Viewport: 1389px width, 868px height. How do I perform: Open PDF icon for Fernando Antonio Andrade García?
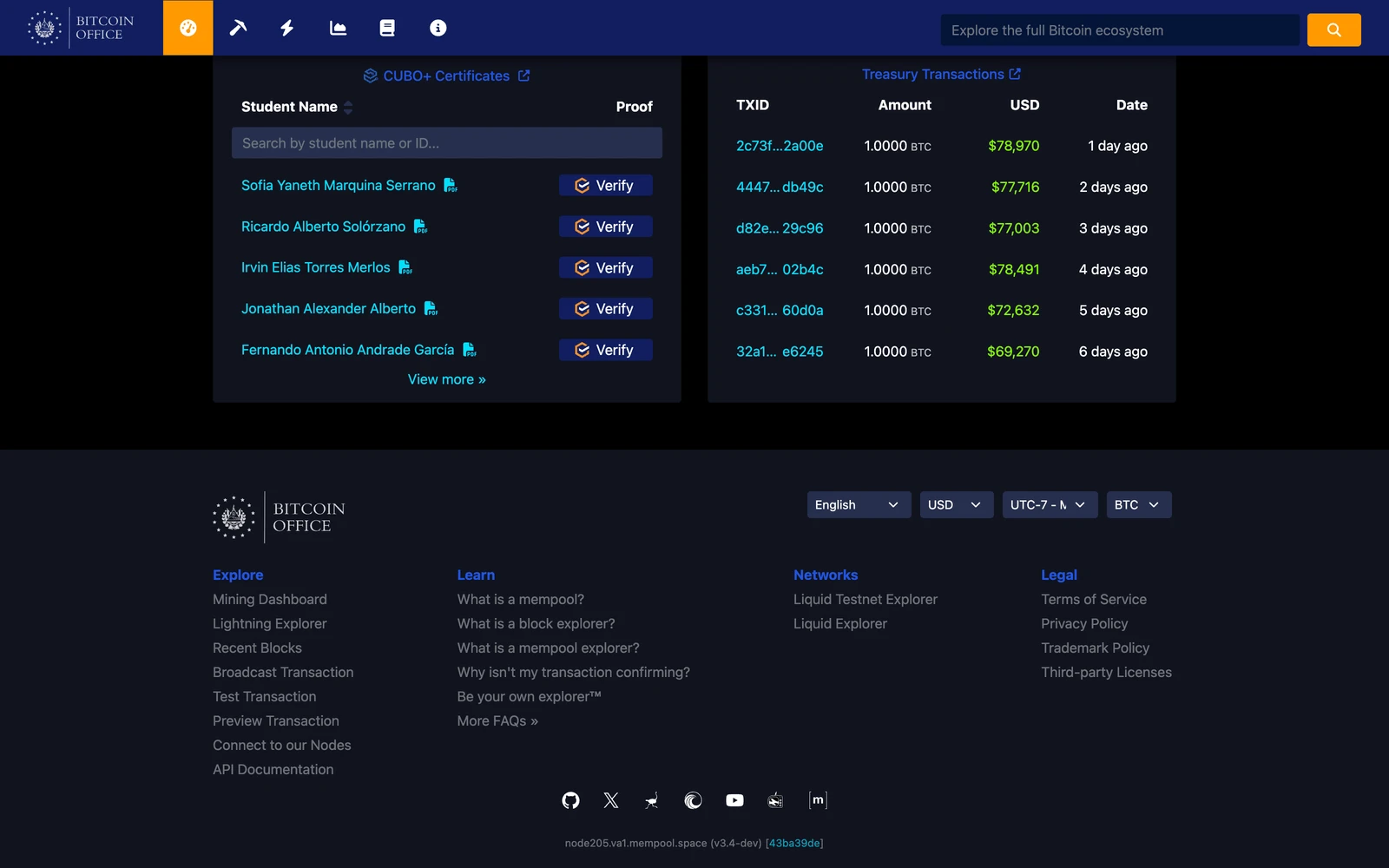(470, 350)
